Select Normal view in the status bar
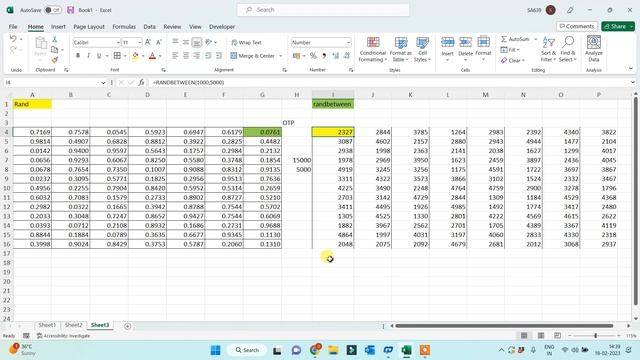Image resolution: width=640 pixels, height=360 pixels. 524,336
